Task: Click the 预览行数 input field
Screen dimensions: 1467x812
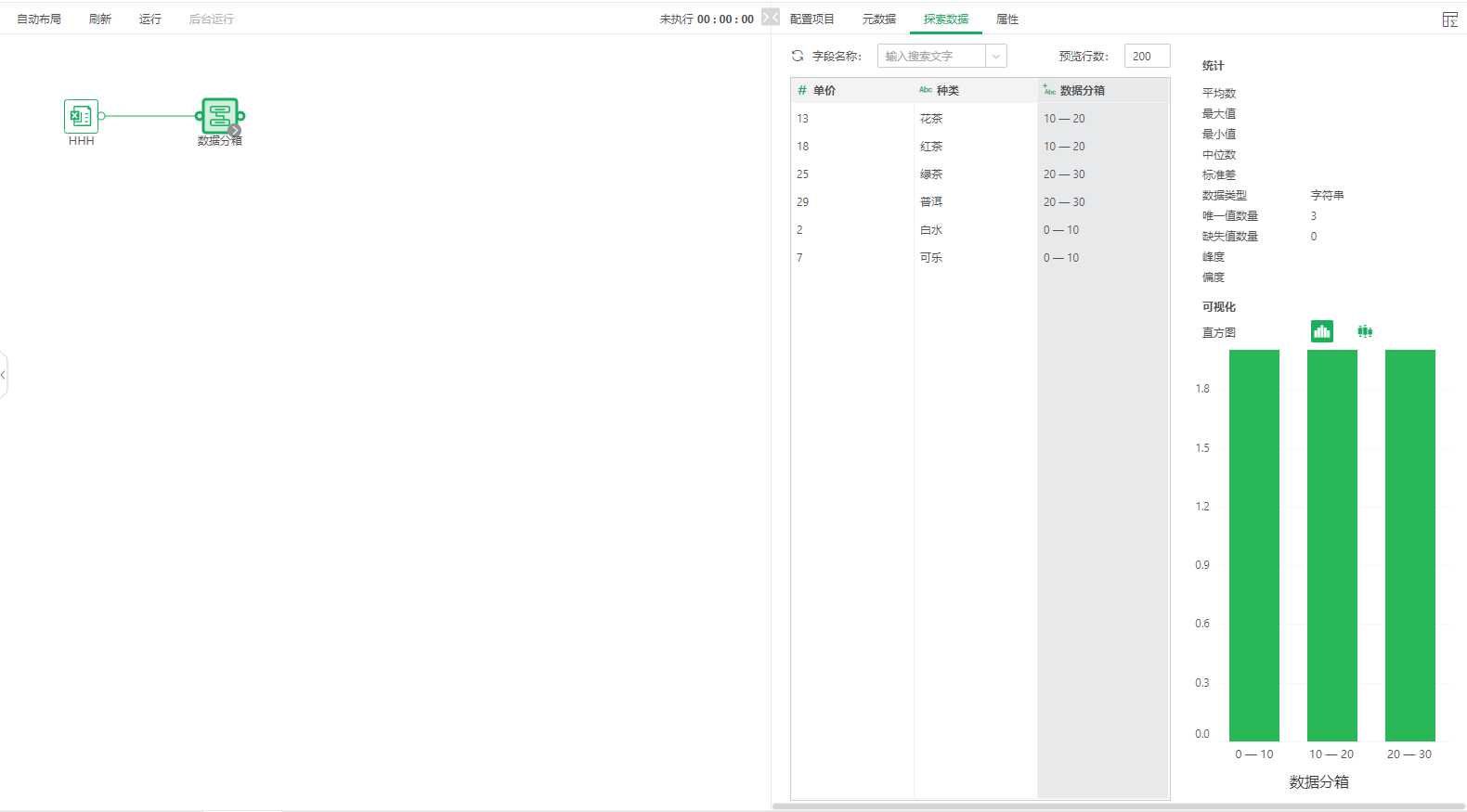Action: [x=1147, y=57]
